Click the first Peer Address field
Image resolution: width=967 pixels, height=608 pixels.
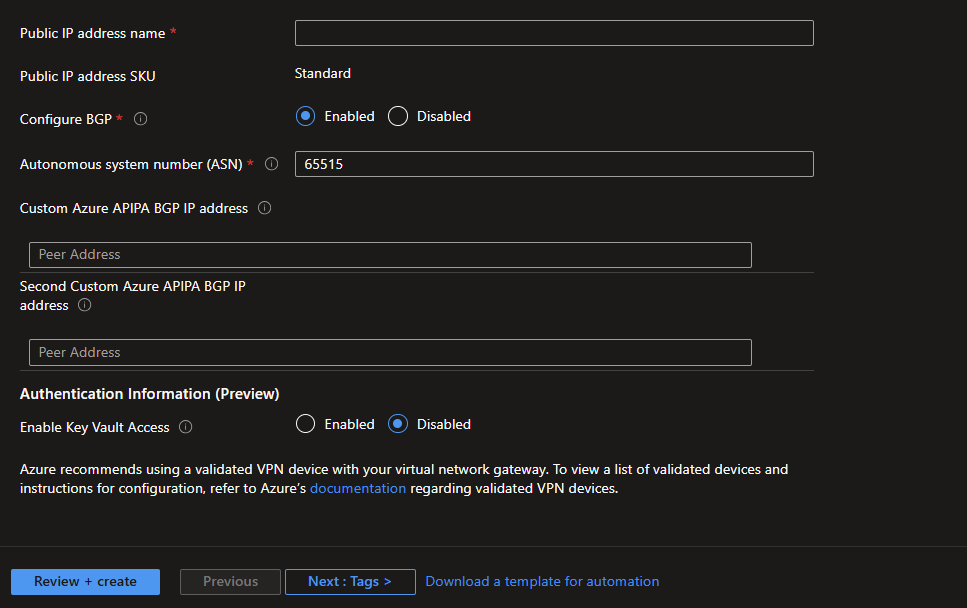(390, 255)
